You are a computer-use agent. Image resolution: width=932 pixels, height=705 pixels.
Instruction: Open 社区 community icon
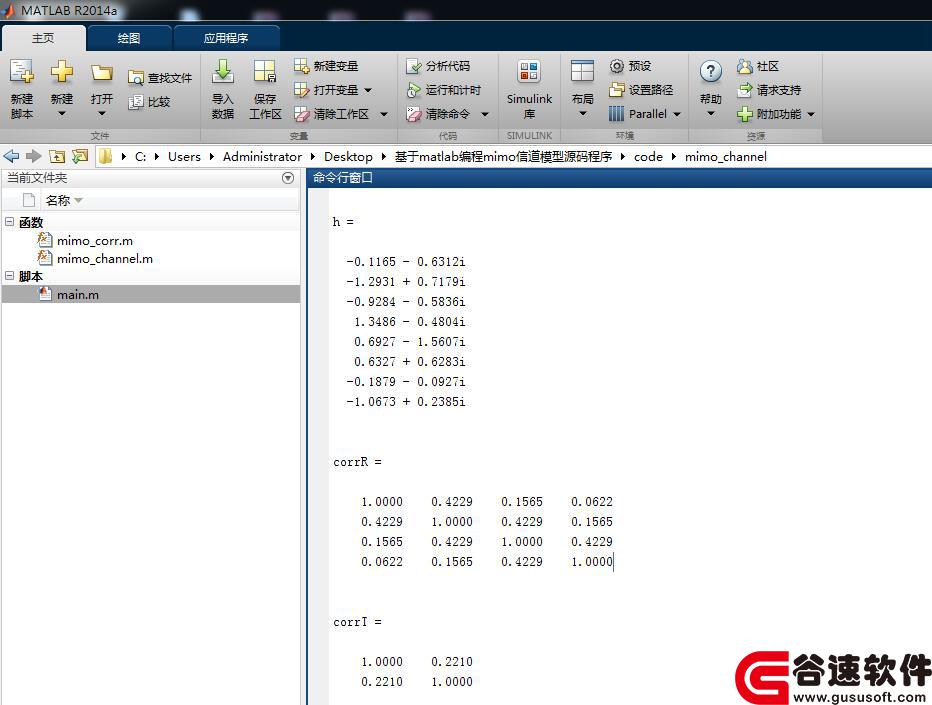click(x=745, y=65)
